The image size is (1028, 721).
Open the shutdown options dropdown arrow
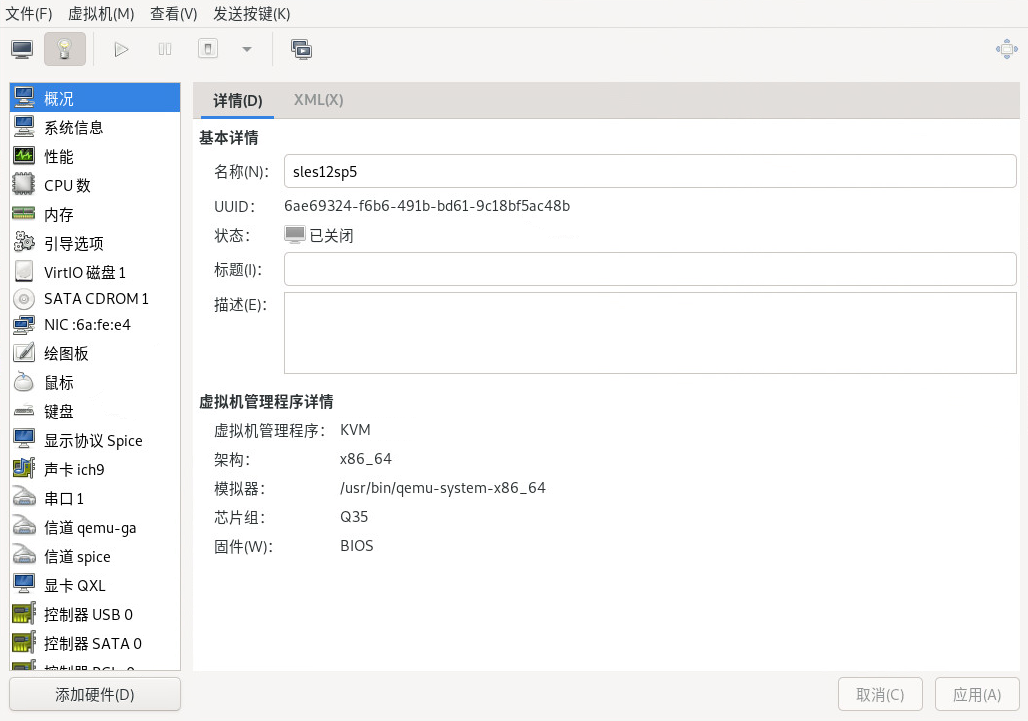[247, 49]
